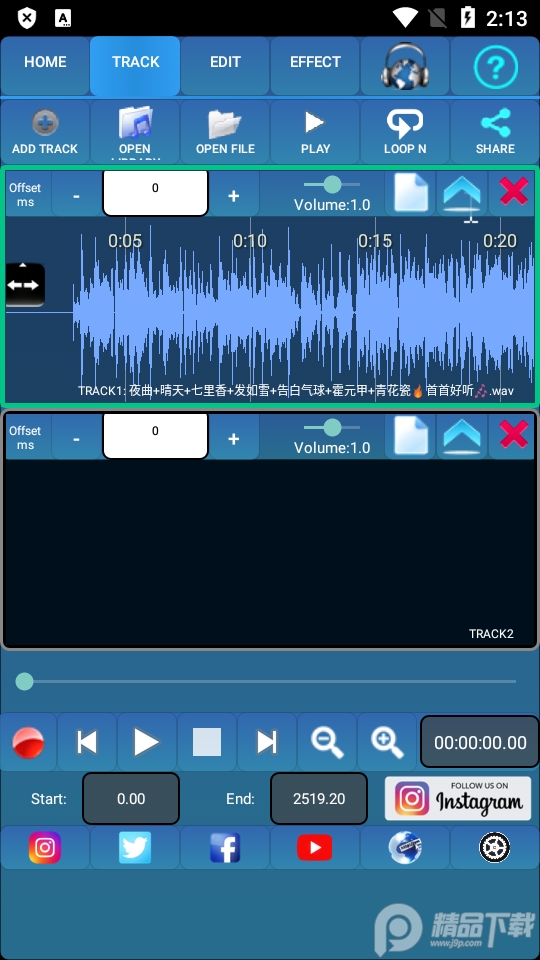This screenshot has width=540, height=960.
Task: Open Follow us on Instagram banner
Action: [457, 798]
